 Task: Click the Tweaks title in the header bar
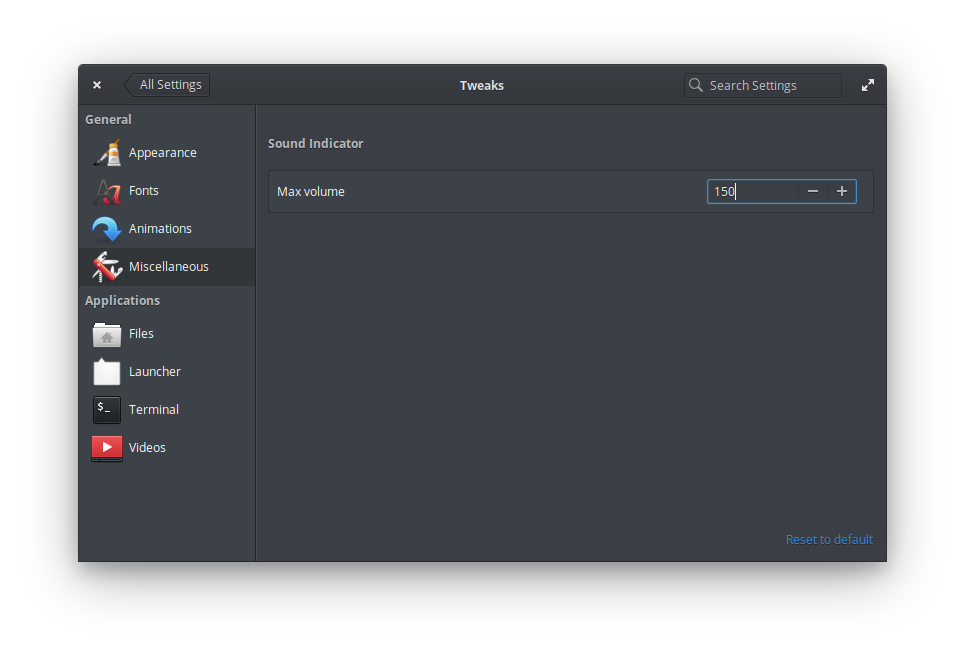click(x=482, y=86)
